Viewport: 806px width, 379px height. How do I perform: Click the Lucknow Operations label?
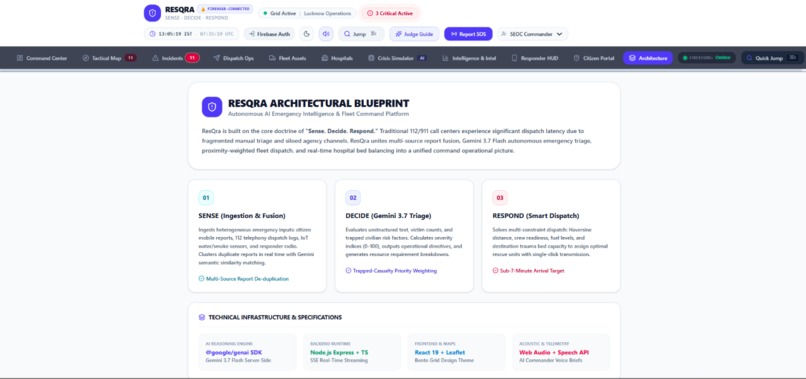pos(327,13)
